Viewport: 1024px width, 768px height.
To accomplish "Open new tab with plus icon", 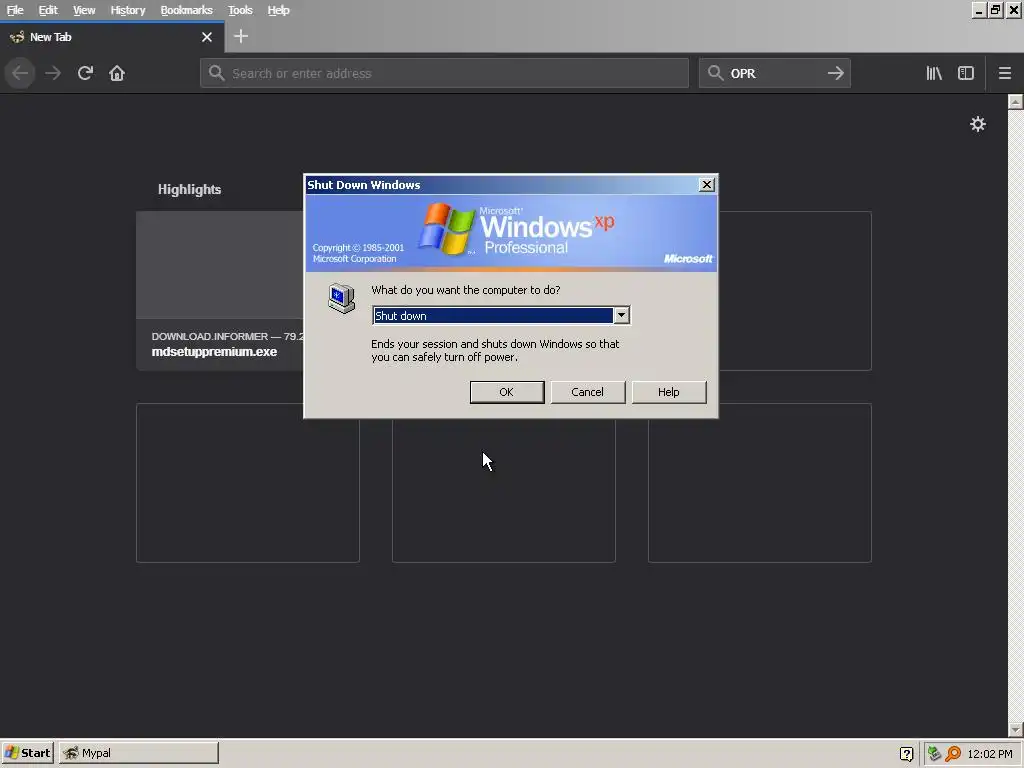I will [x=241, y=37].
